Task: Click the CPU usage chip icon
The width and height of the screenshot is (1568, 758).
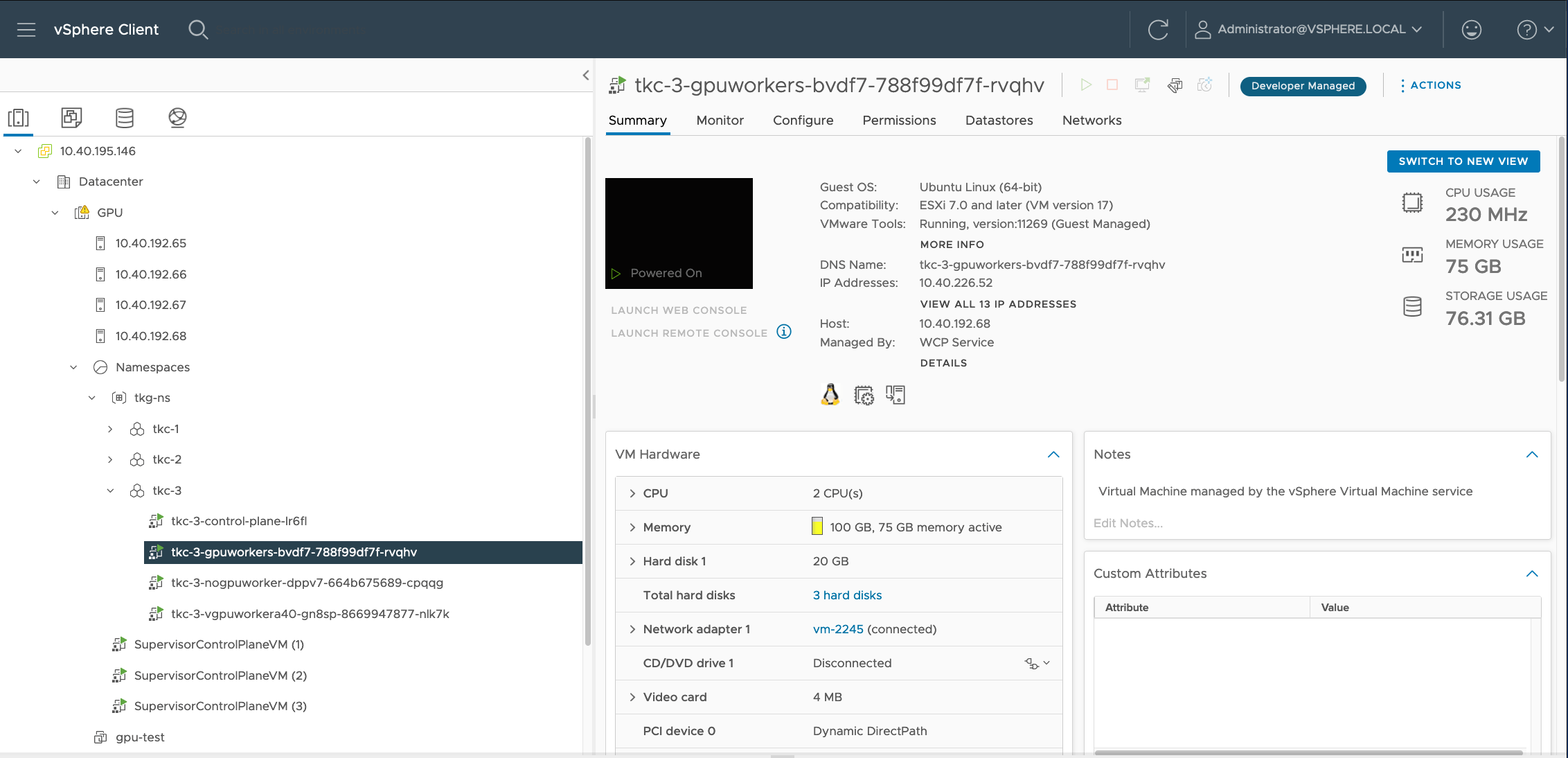Action: [x=1412, y=202]
